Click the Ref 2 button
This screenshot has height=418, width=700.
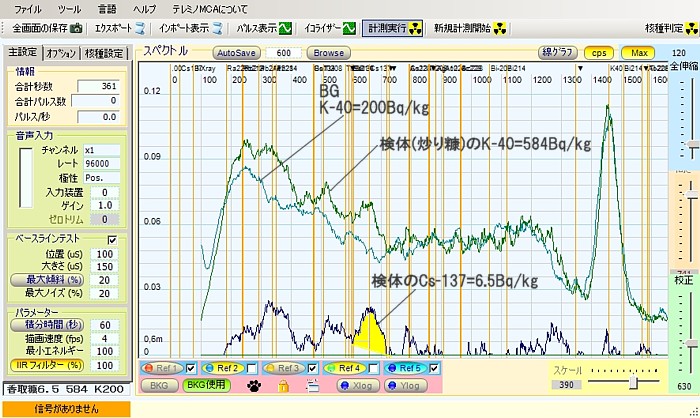pyautogui.click(x=223, y=368)
